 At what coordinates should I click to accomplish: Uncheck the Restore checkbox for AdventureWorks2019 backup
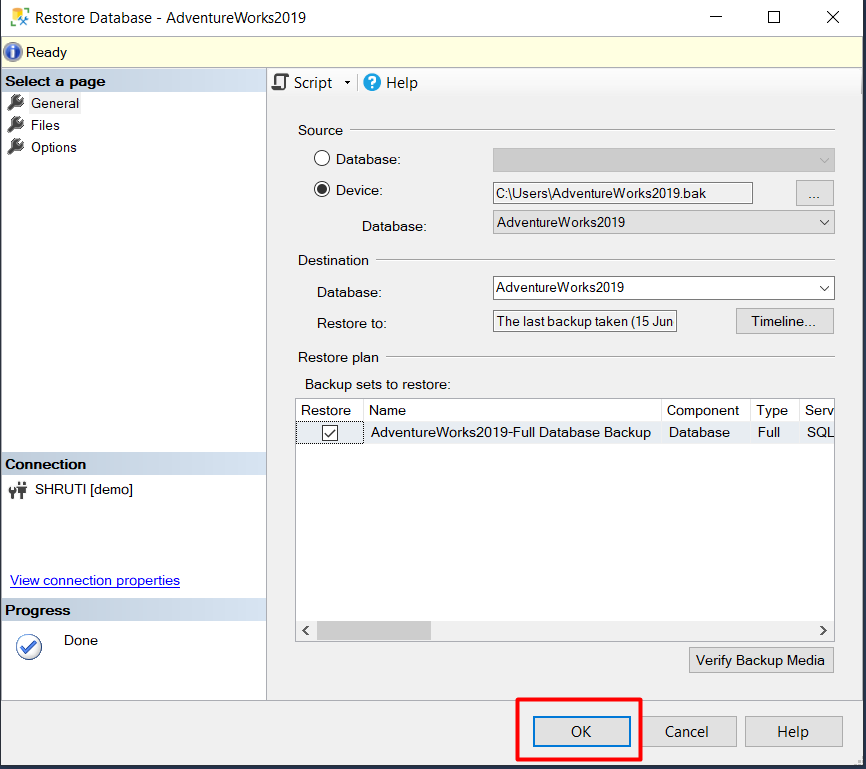point(330,433)
